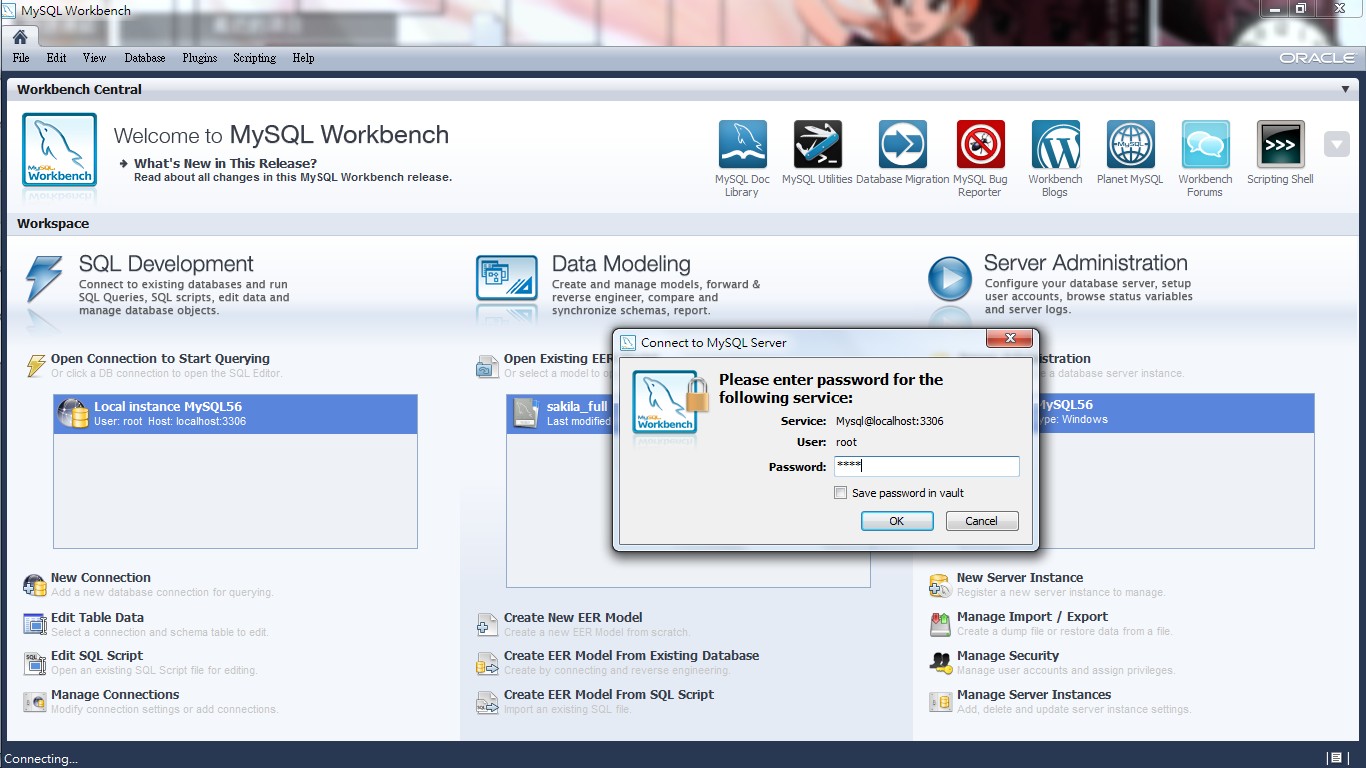Click the Edit SQL Script icon
The width and height of the screenshot is (1366, 768).
point(35,663)
